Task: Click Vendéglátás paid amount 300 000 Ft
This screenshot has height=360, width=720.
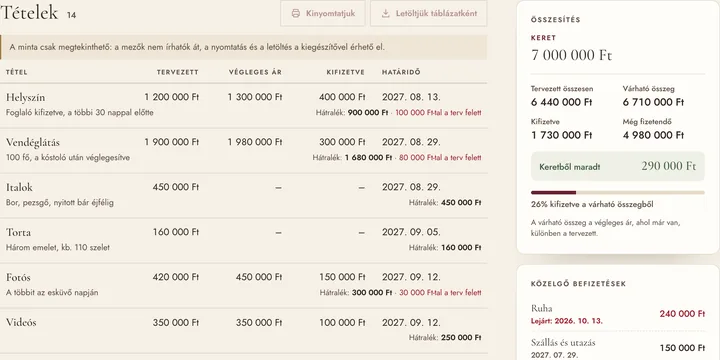Action: pos(342,142)
